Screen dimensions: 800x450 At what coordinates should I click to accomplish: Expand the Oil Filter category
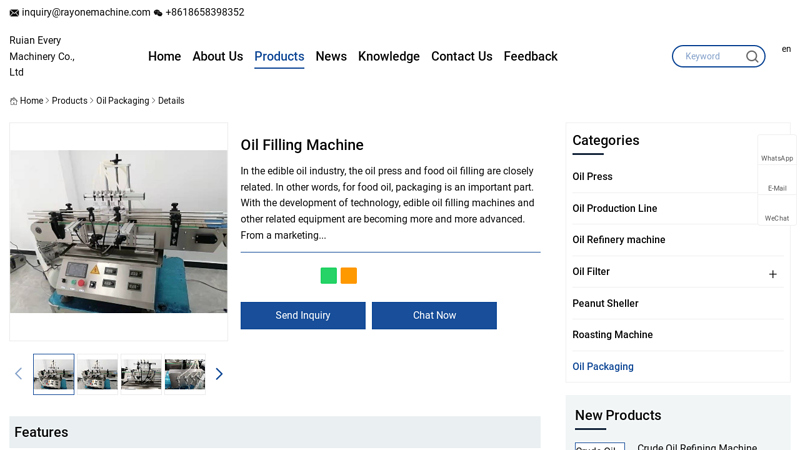772,274
